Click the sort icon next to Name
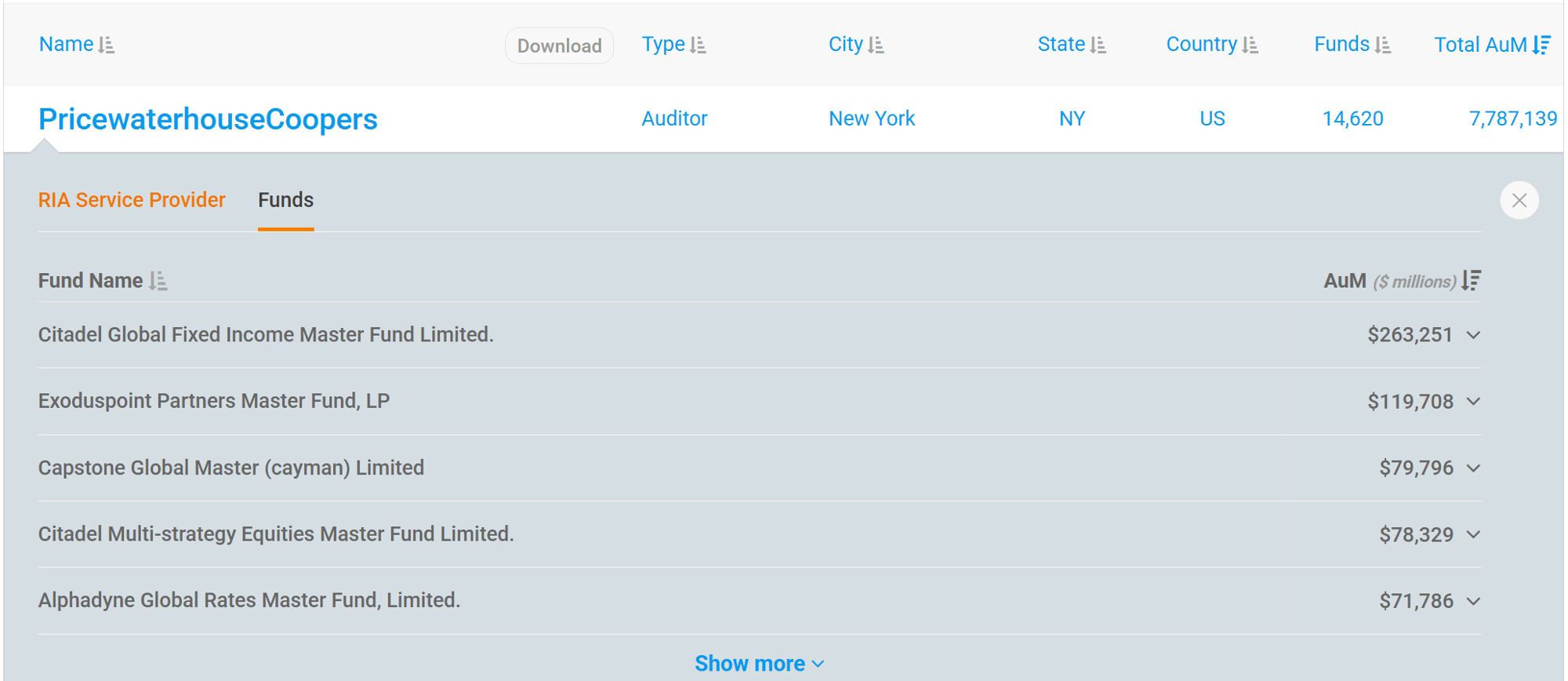The height and width of the screenshot is (681, 1568). tap(107, 46)
